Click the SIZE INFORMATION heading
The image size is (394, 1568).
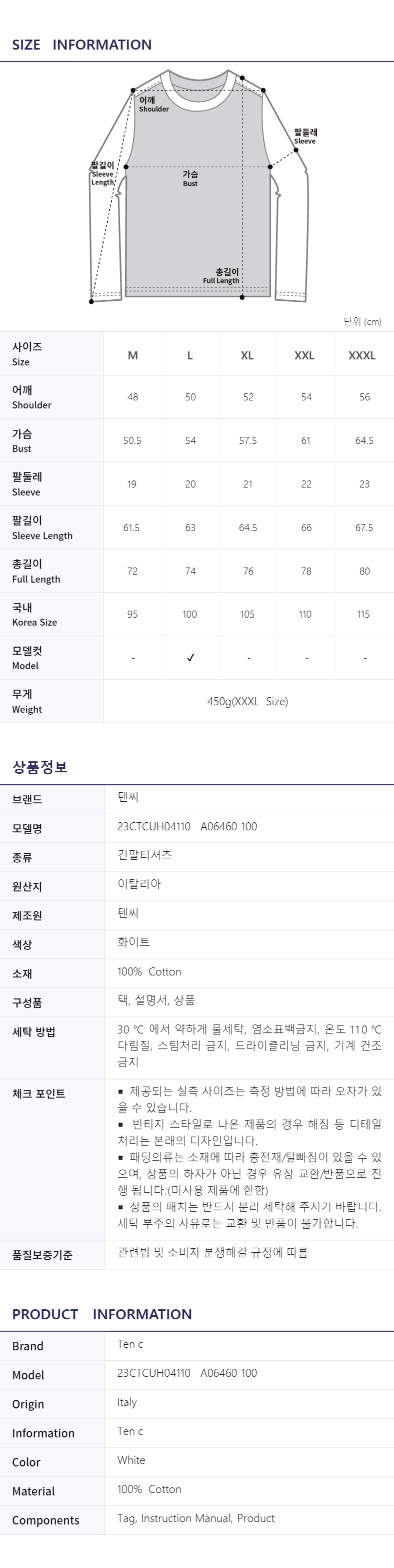82,45
